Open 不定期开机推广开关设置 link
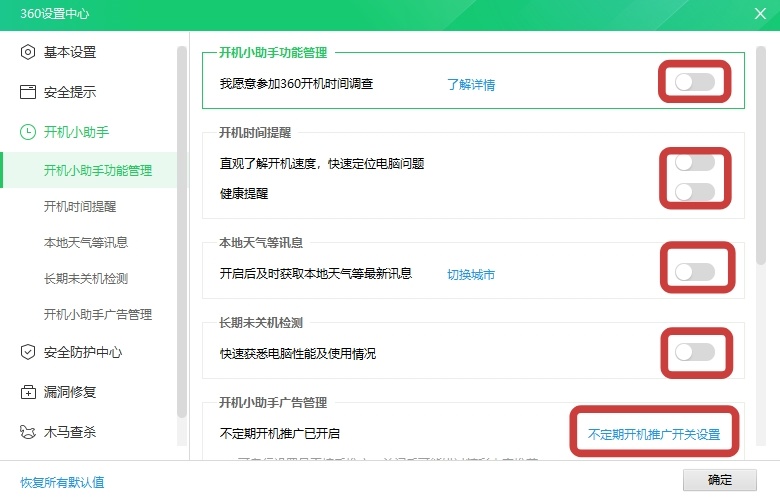780x500 pixels. tap(654, 434)
